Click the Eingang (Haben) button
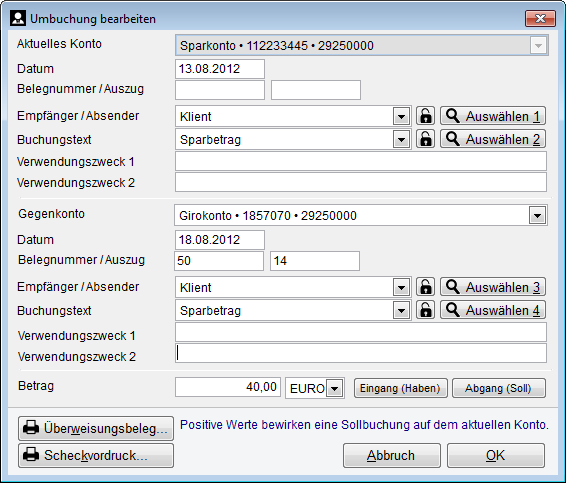This screenshot has width=566, height=483. [401, 388]
